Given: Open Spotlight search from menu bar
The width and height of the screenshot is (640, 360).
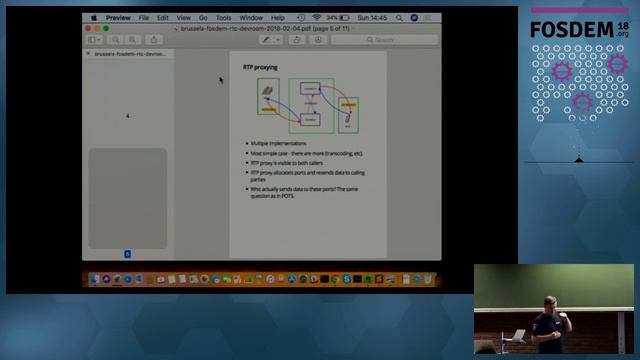Looking at the screenshot, I should [x=399, y=18].
